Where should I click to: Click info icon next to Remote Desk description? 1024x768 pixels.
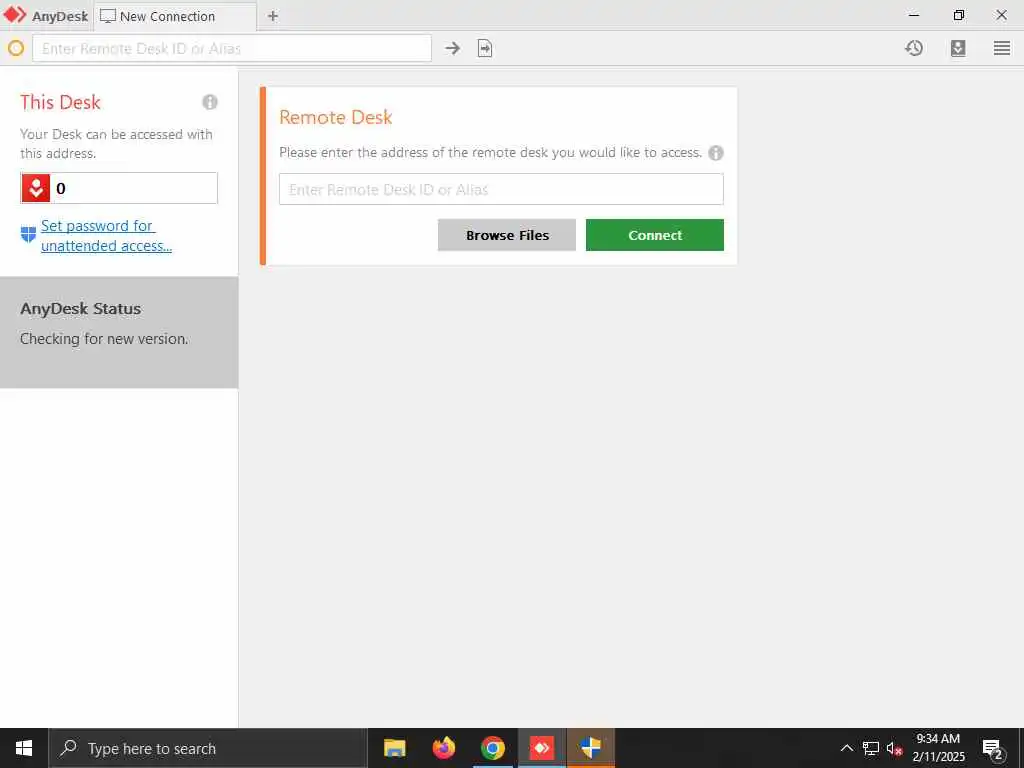point(716,153)
